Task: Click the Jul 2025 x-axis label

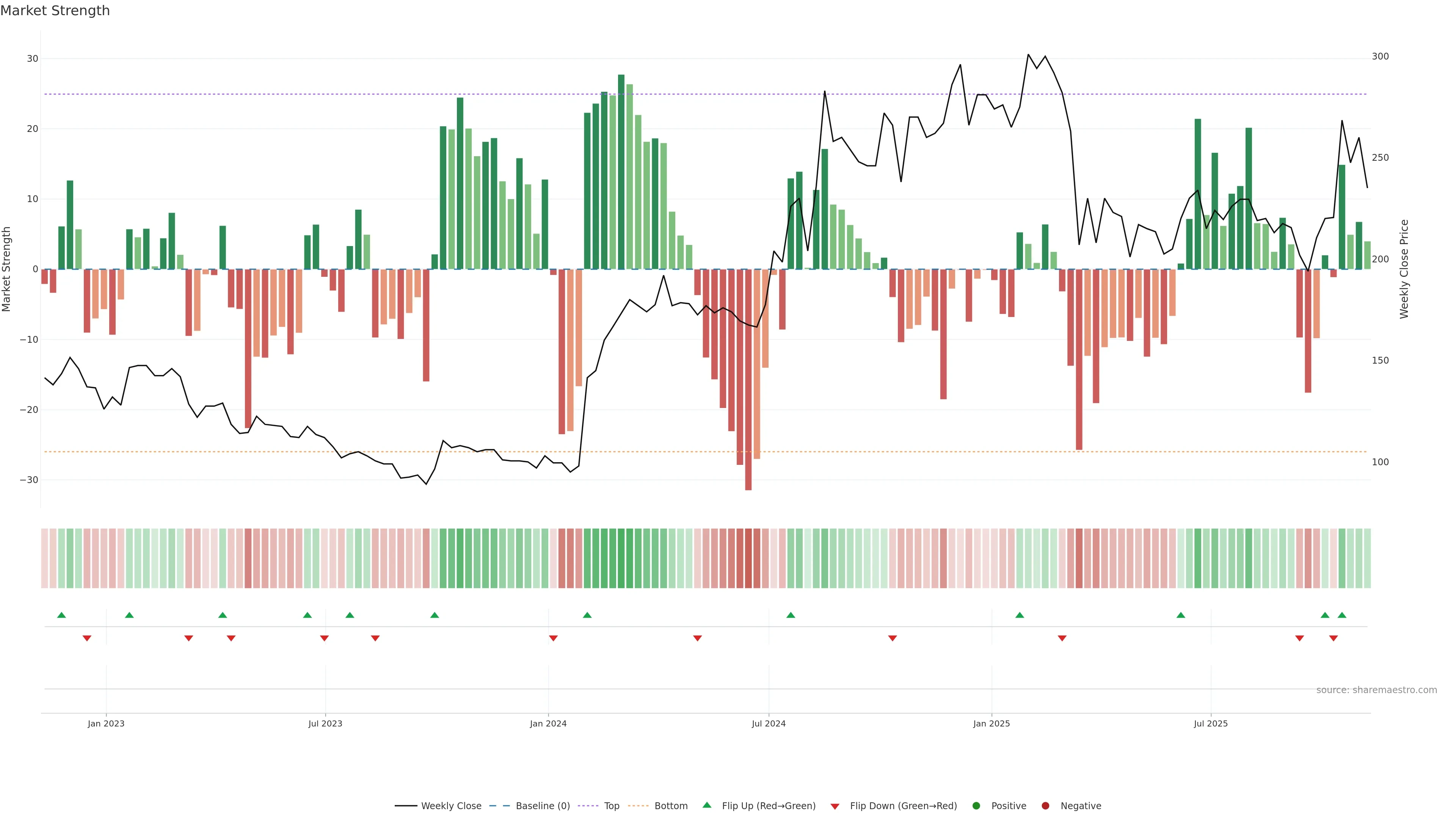Action: click(x=1210, y=723)
